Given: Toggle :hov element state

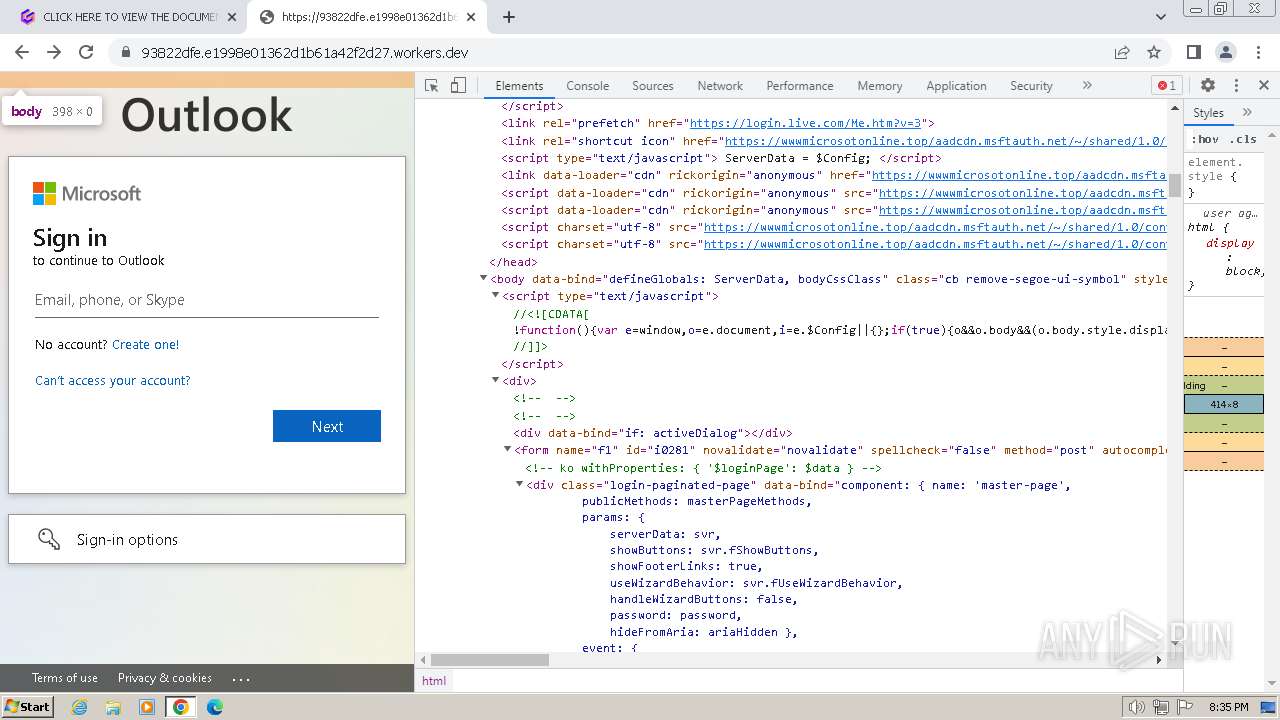Looking at the screenshot, I should [x=1205, y=139].
